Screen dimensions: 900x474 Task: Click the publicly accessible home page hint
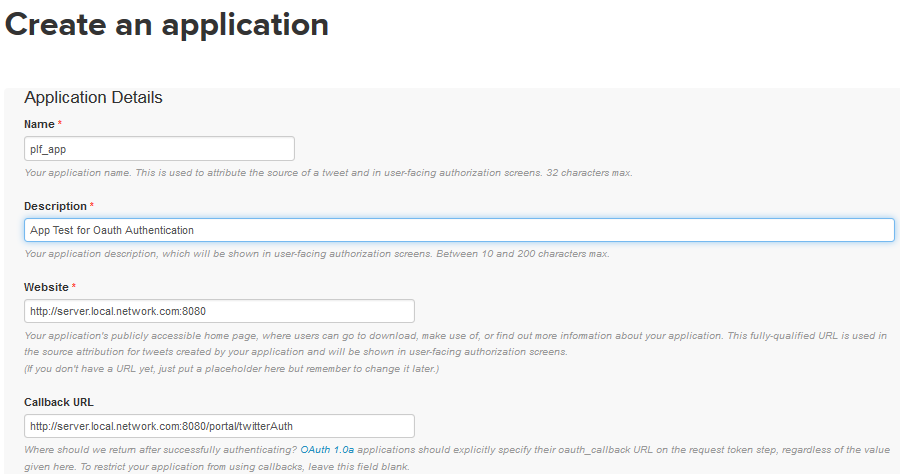456,344
